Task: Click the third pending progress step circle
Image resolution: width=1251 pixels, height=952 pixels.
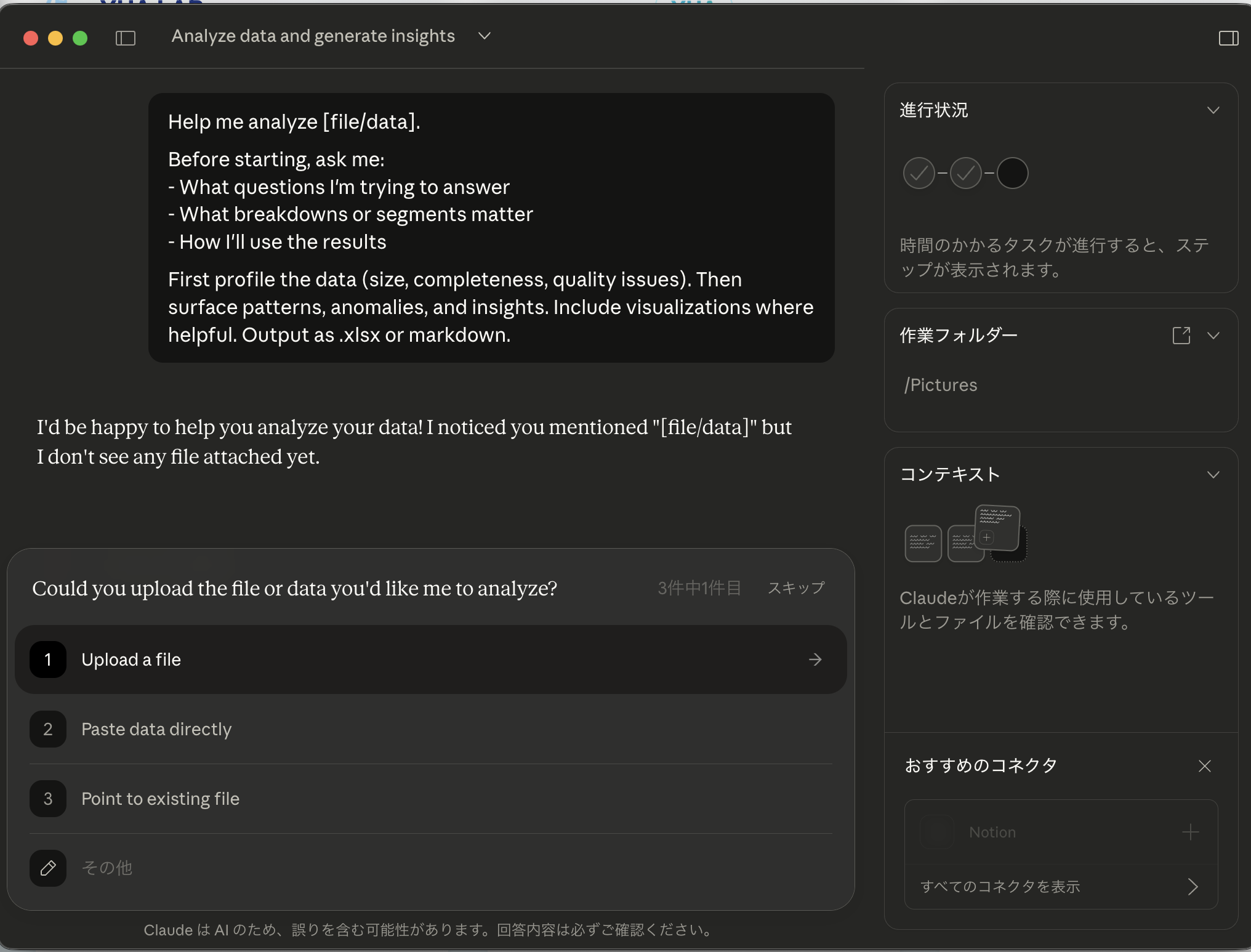Action: [1013, 173]
